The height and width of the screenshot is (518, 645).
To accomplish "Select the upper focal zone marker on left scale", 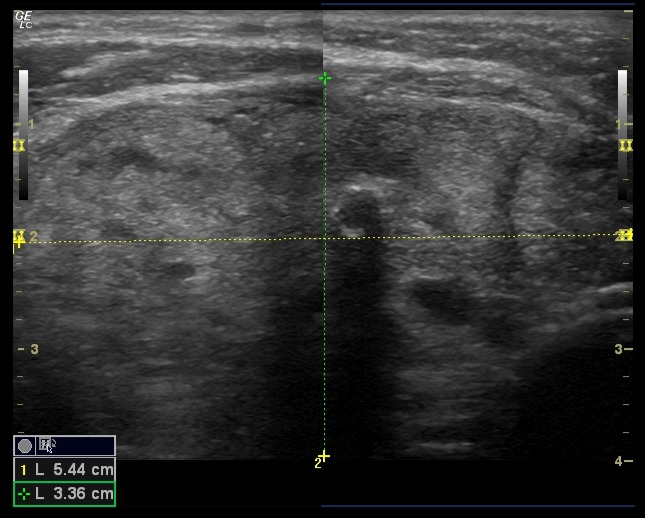I will tap(18, 145).
